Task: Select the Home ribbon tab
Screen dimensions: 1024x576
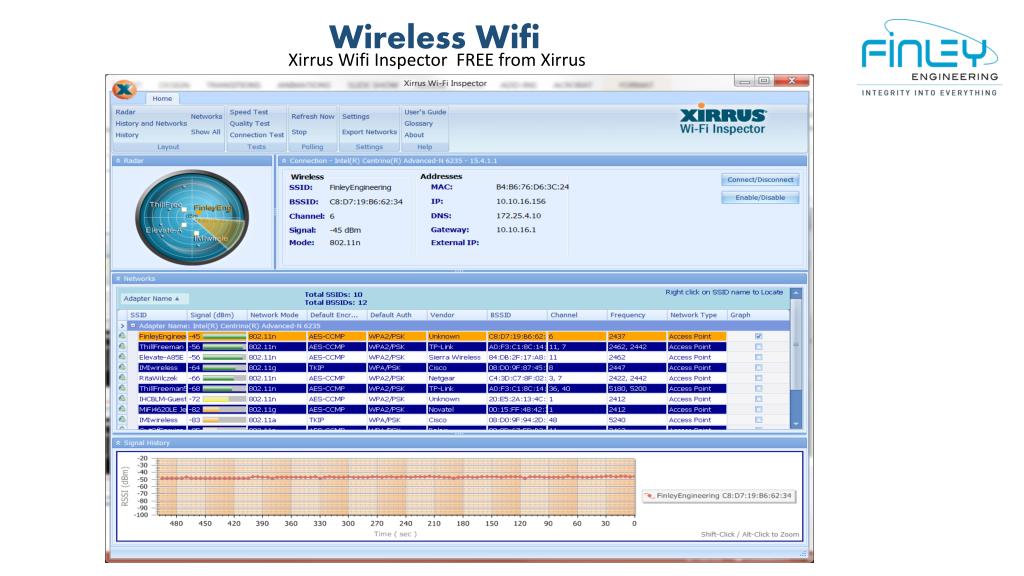Action: click(162, 99)
